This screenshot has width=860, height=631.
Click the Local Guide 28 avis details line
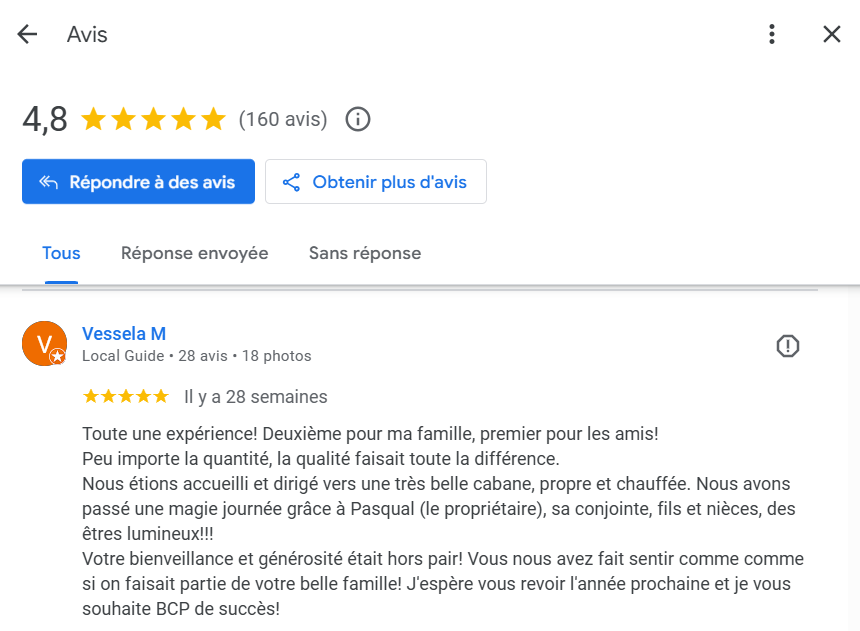point(196,356)
